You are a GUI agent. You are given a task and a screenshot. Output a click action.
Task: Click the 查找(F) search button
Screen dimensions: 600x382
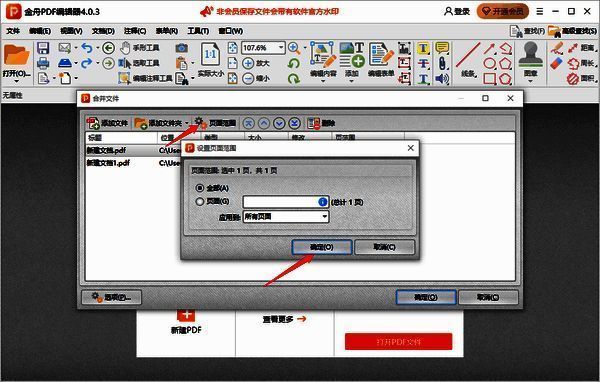coord(527,31)
